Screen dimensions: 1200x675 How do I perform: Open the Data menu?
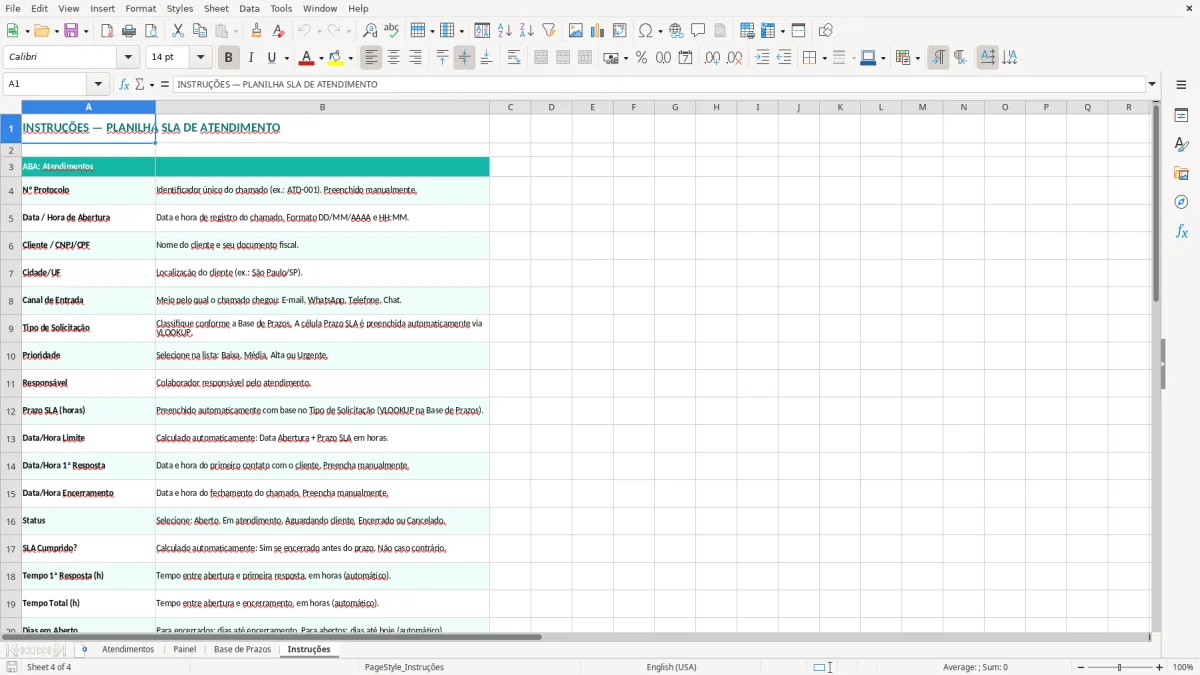(x=249, y=8)
